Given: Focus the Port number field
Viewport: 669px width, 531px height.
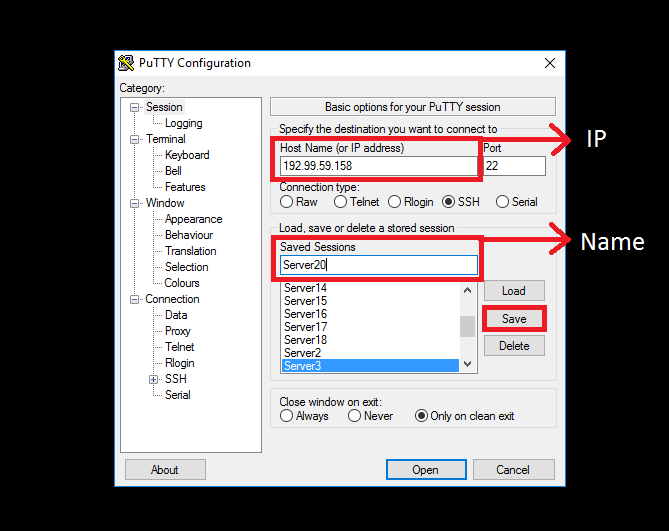Looking at the screenshot, I should (514, 166).
